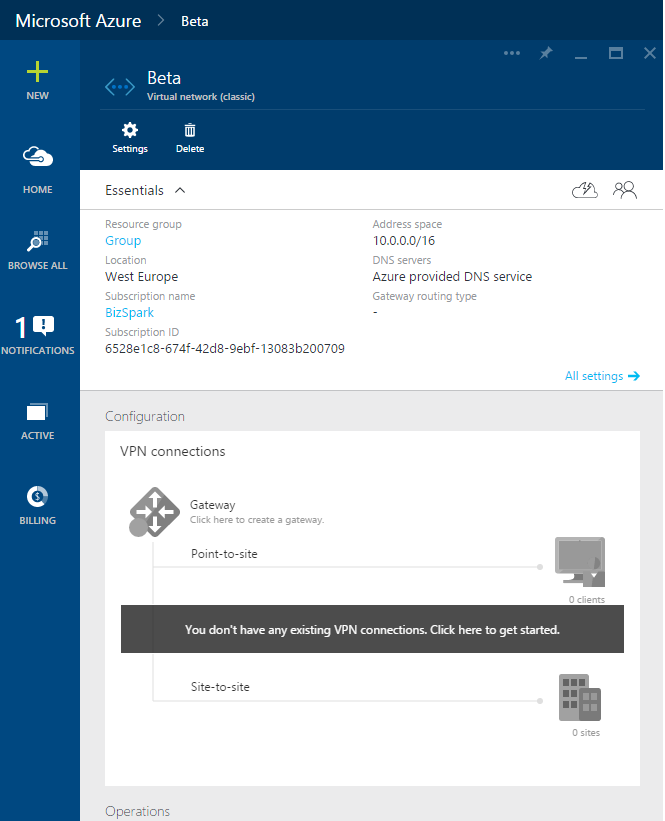Click the Gateway icon to create a gateway

[154, 512]
